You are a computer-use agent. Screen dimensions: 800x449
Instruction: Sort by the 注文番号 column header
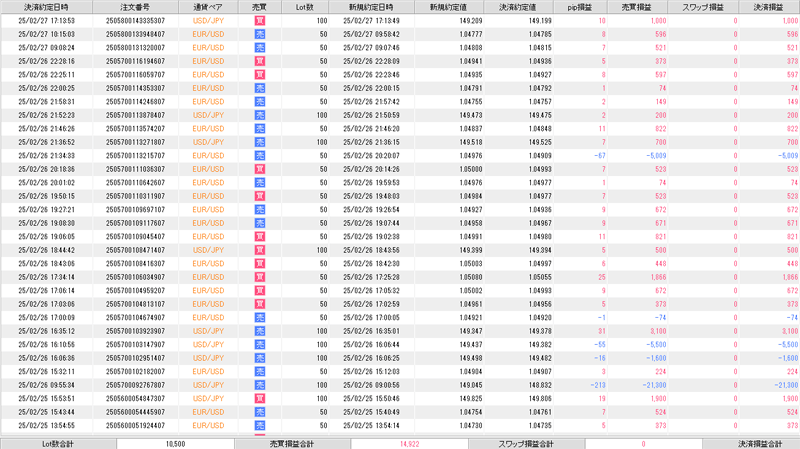click(x=135, y=7)
